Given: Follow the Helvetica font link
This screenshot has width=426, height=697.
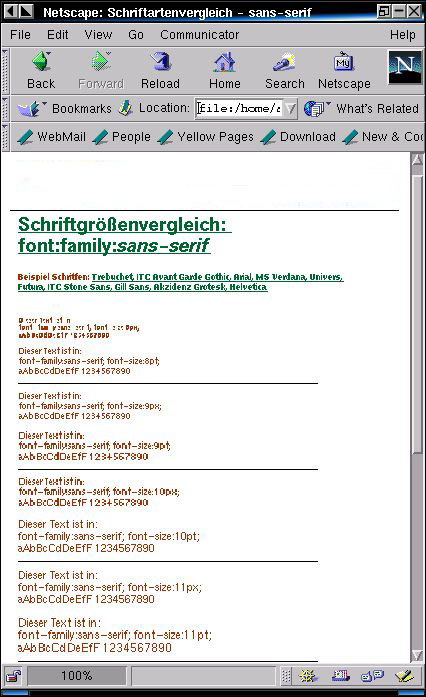Looking at the screenshot, I should [x=248, y=287].
